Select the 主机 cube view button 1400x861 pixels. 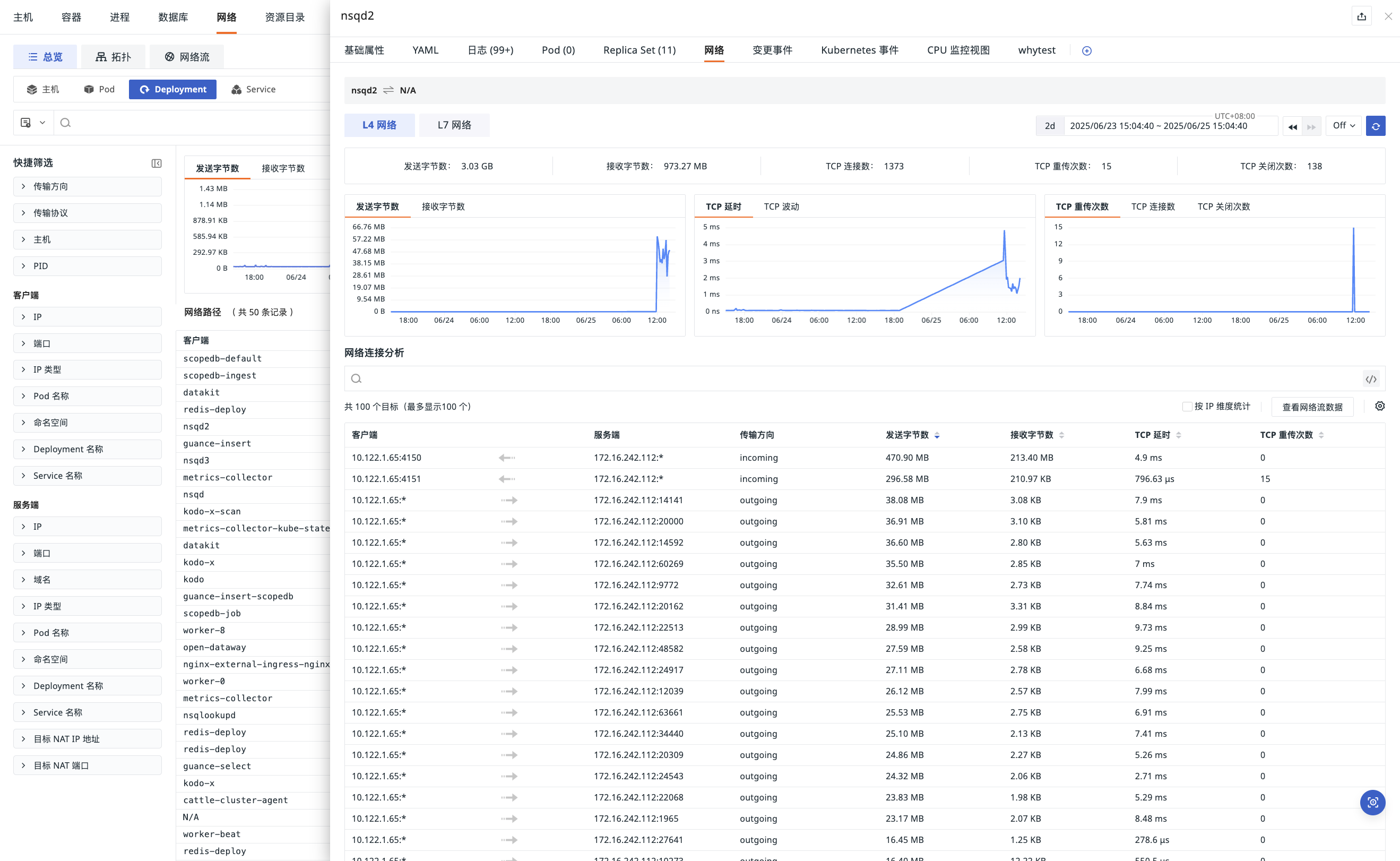[42, 89]
